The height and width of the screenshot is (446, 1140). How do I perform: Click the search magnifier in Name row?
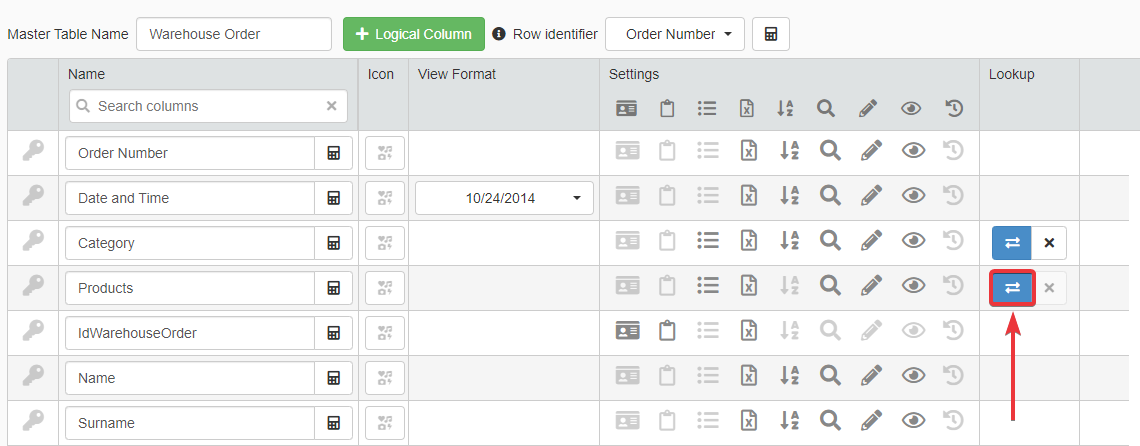pos(829,376)
